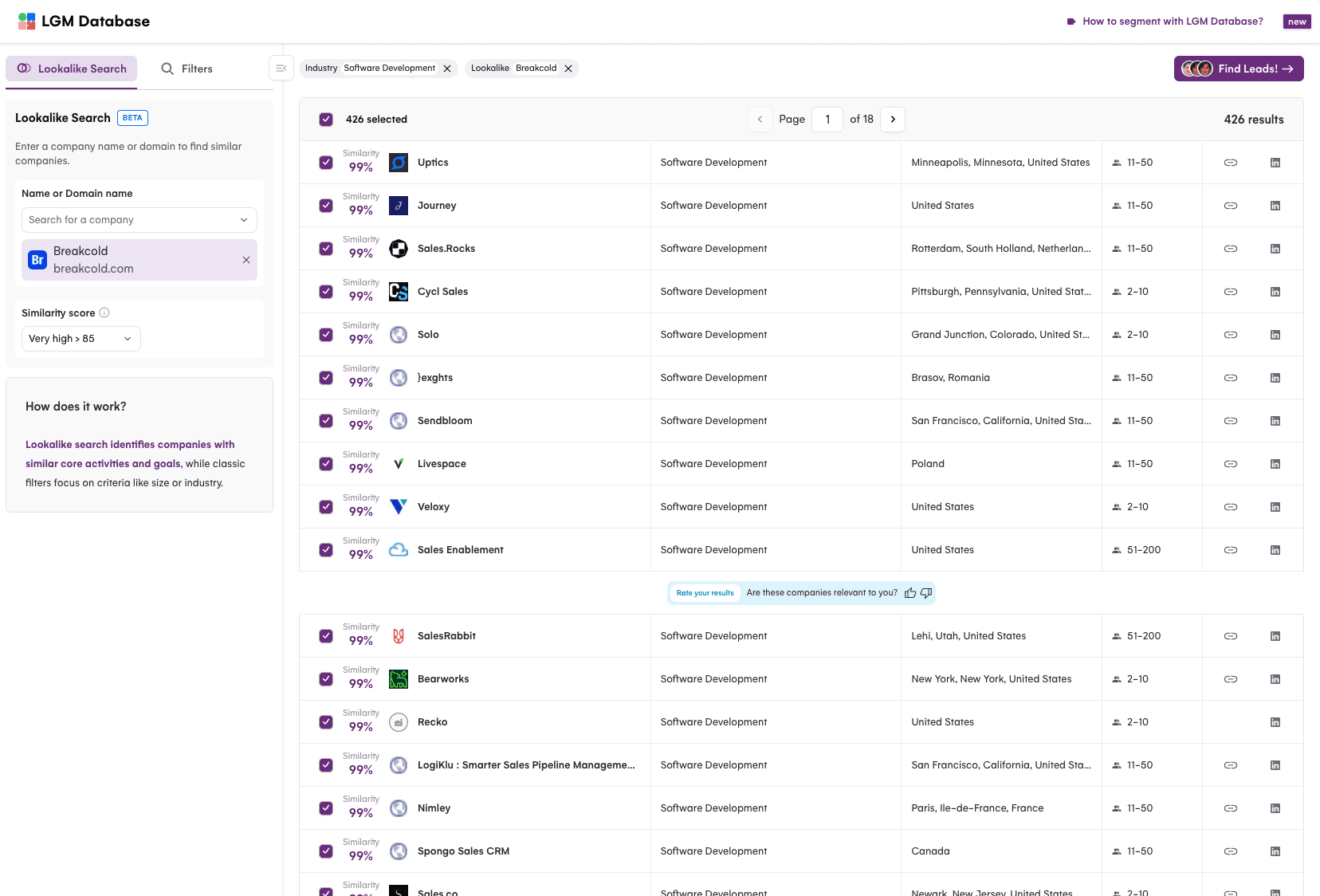Click the Bearworks company logo
This screenshot has height=896, width=1320.
(399, 679)
